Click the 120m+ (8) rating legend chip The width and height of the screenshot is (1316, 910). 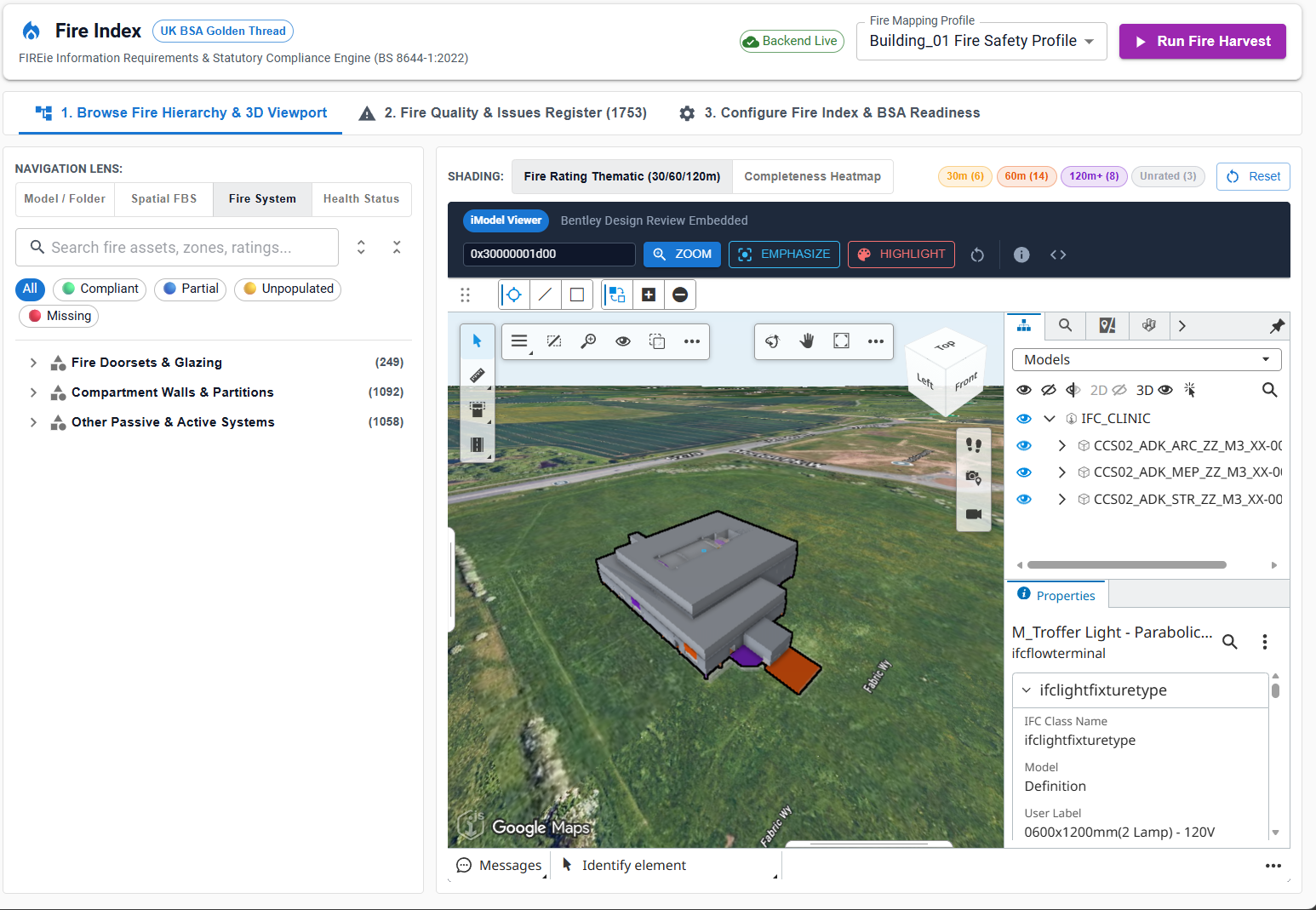coord(1094,176)
